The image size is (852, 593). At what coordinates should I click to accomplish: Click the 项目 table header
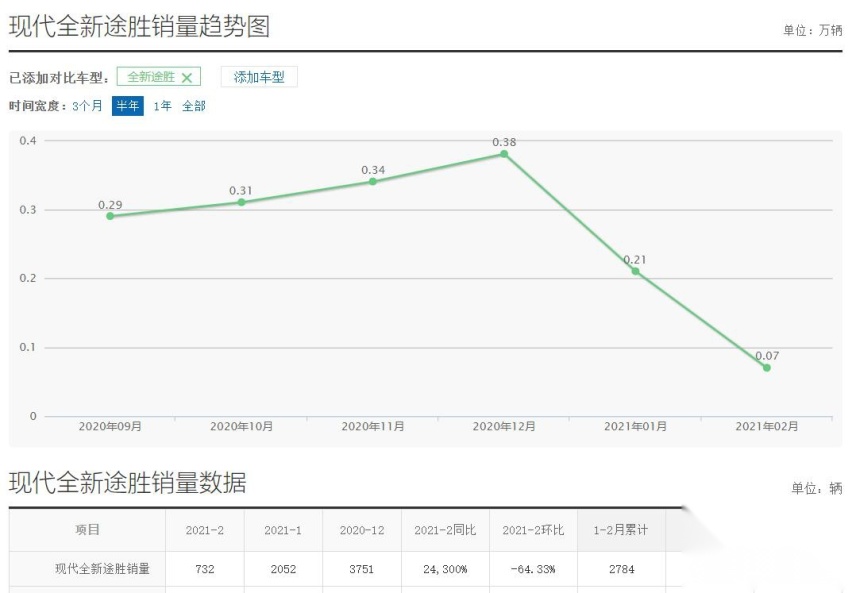click(x=87, y=530)
